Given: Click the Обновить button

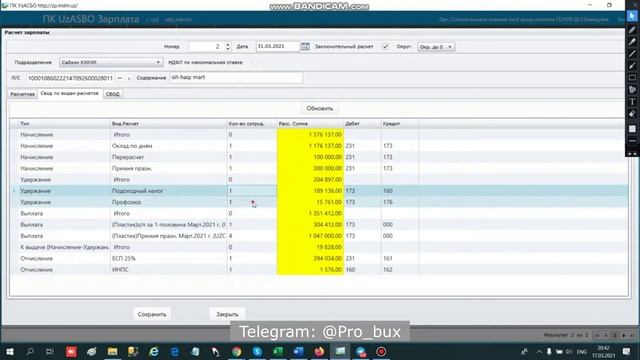Looking at the screenshot, I should pos(320,109).
